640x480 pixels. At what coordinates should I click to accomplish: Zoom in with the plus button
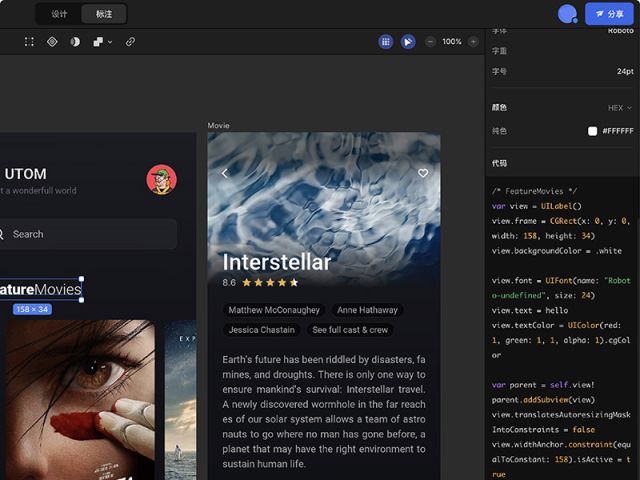click(473, 42)
